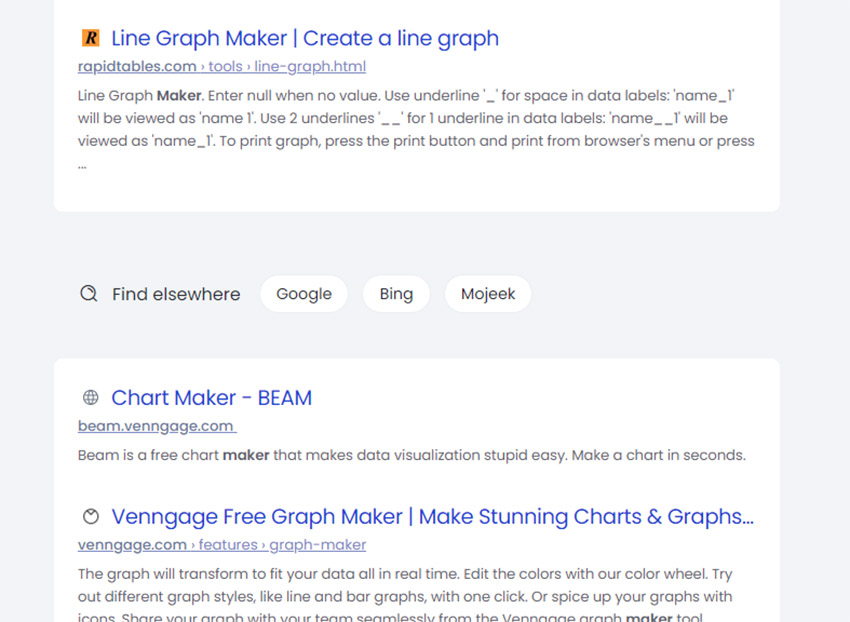Viewport: 850px width, 622px height.
Task: Click the Venngage graph transform description text
Action: coord(405,595)
